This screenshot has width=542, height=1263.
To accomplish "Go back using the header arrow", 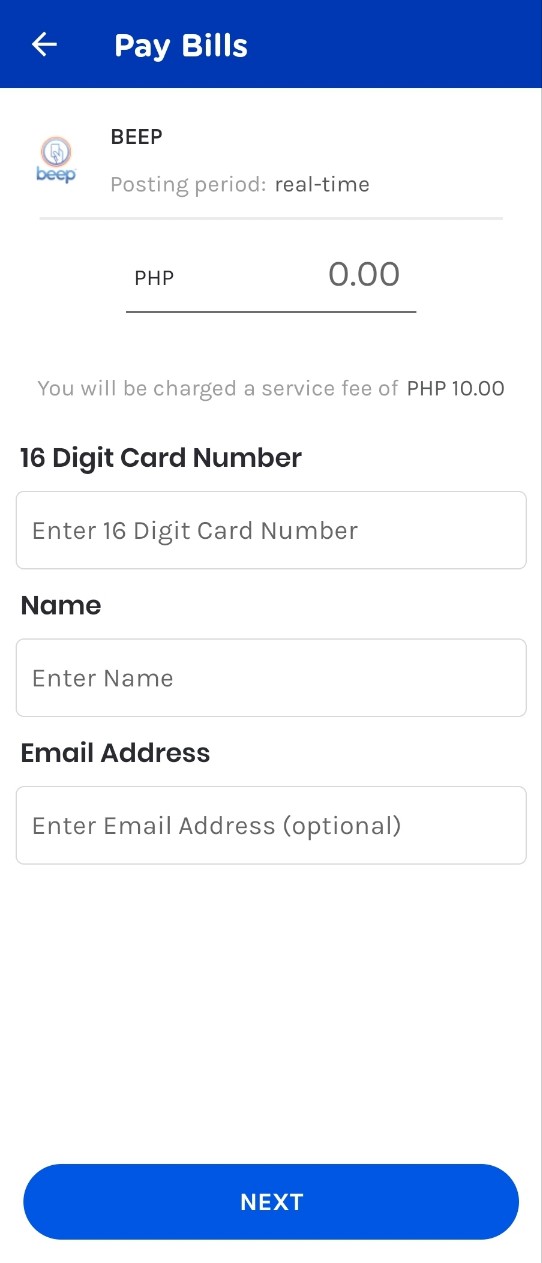I will pos(45,45).
